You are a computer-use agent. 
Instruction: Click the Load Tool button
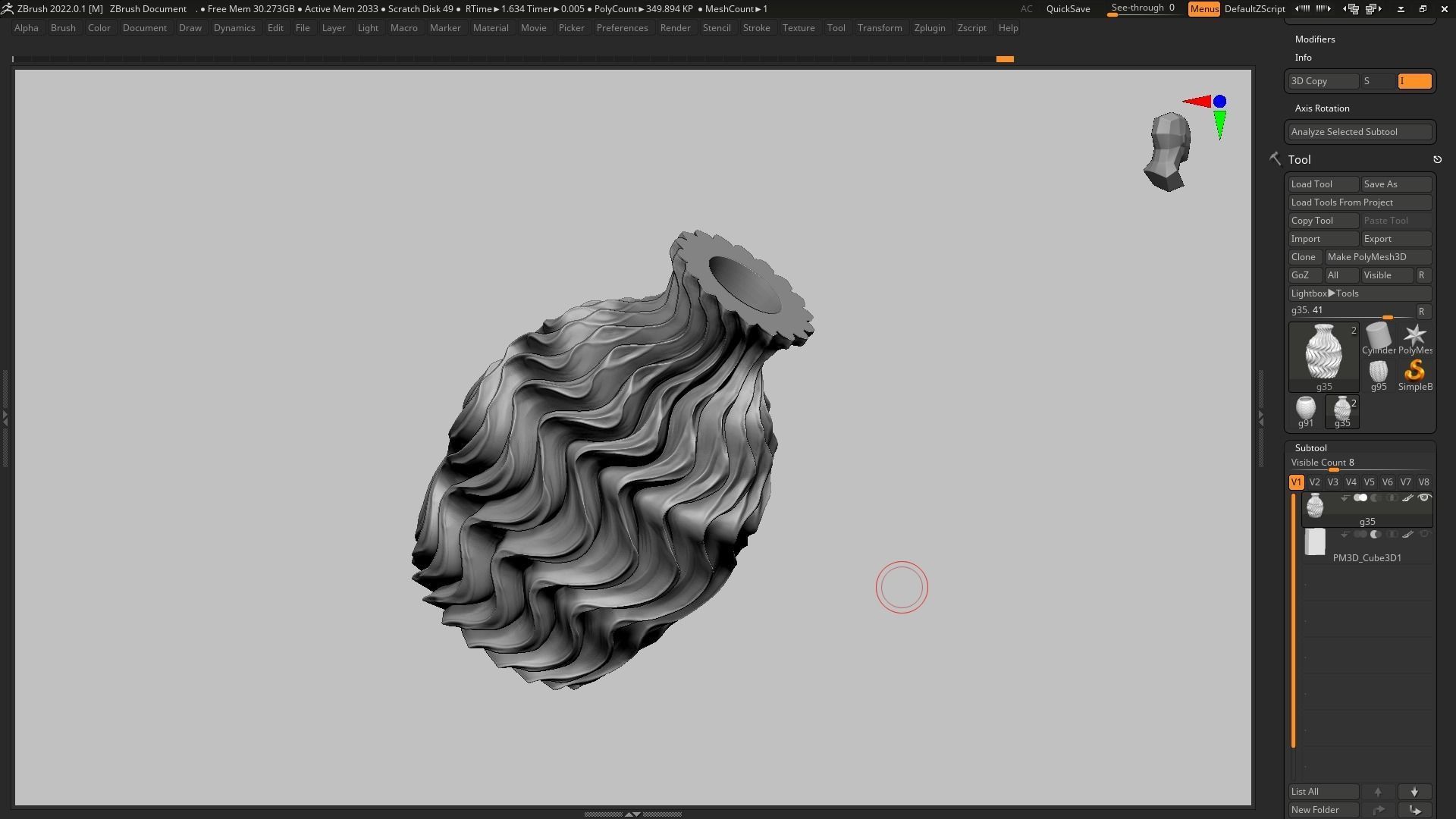(x=1323, y=184)
